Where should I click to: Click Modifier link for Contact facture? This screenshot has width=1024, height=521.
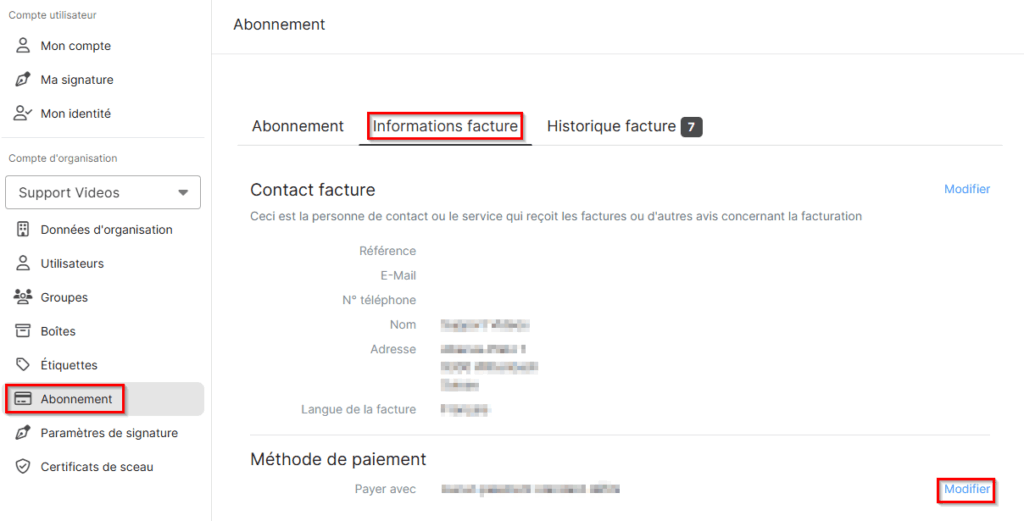click(967, 189)
